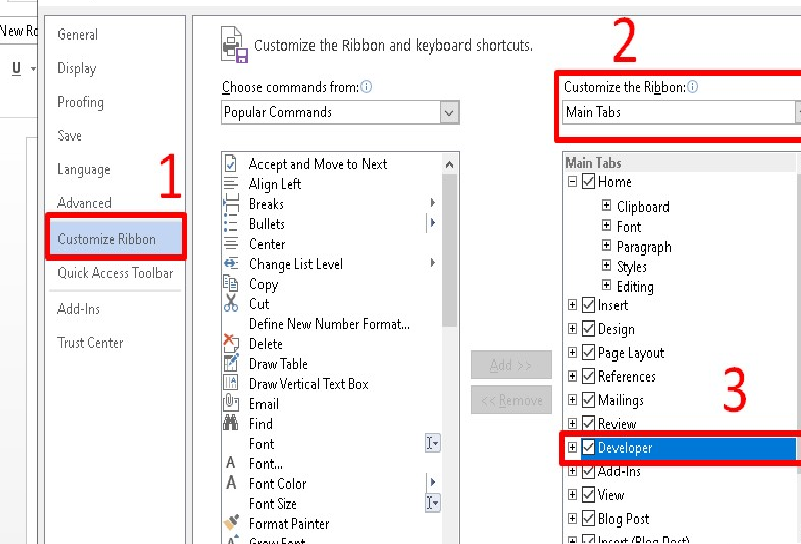
Task: Click the Underline dropdown arrow in Word
Action: click(33, 68)
